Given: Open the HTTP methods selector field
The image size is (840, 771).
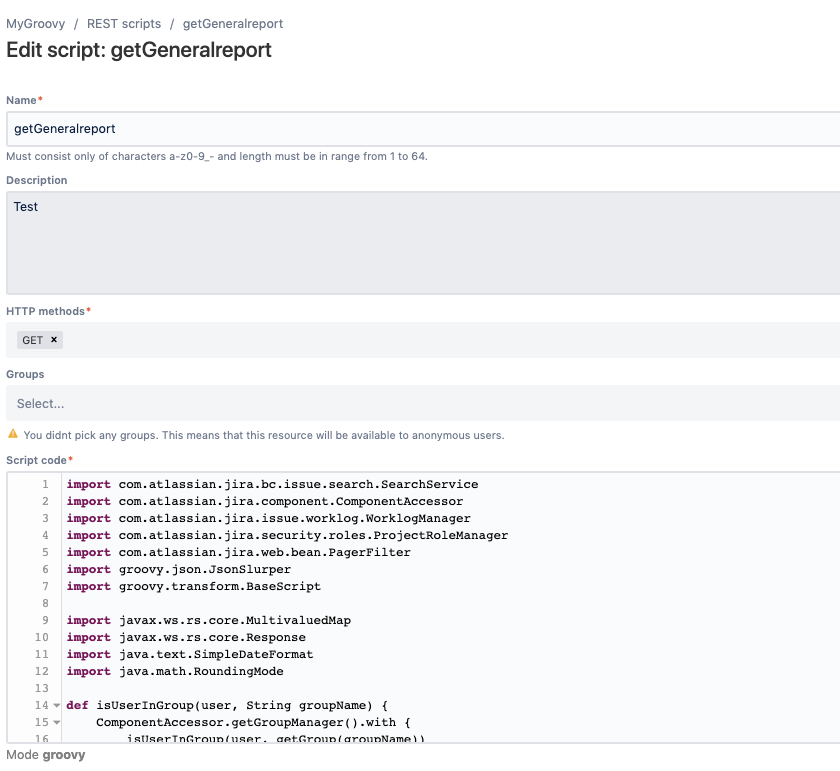Looking at the screenshot, I should tap(423, 340).
